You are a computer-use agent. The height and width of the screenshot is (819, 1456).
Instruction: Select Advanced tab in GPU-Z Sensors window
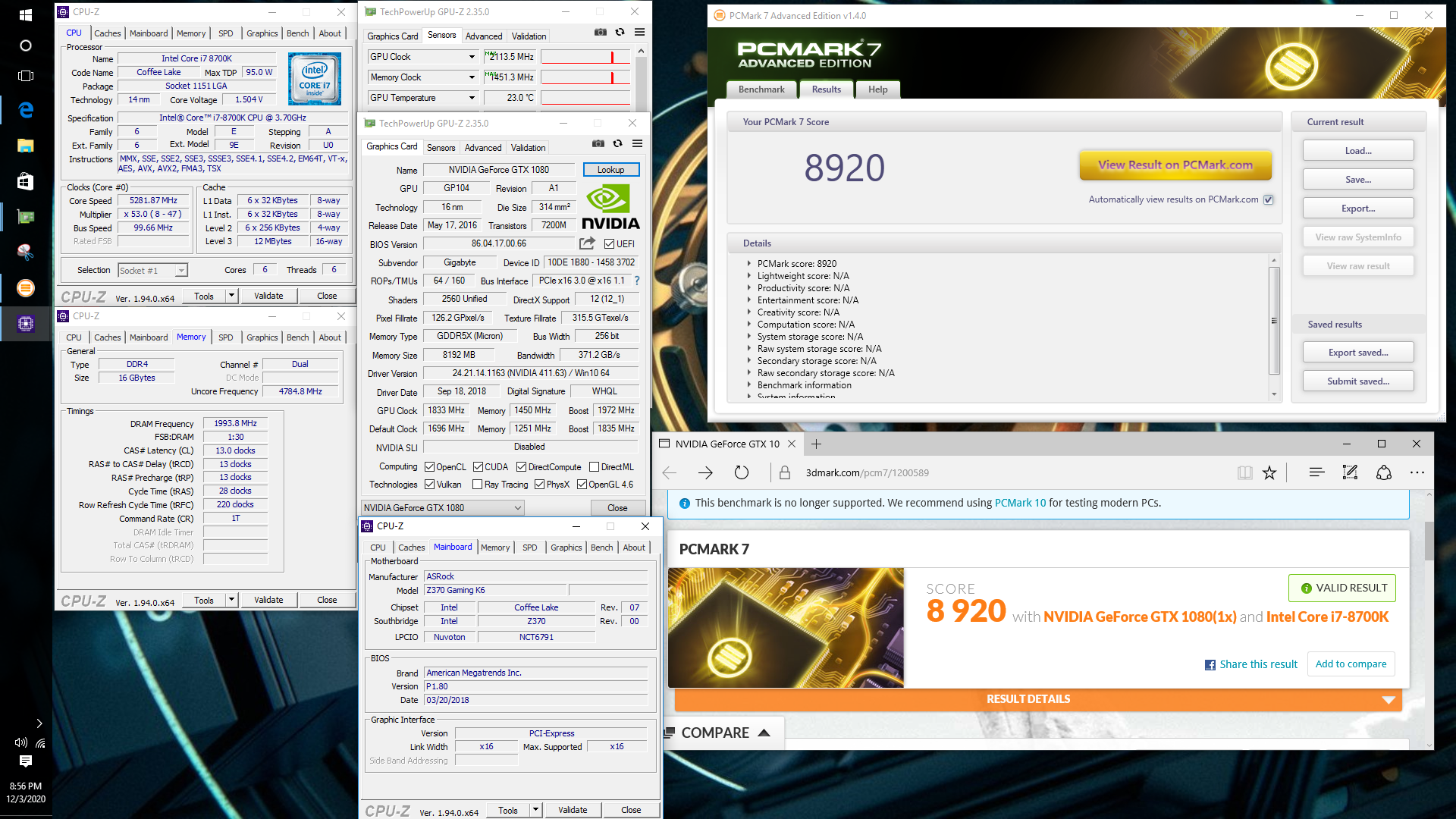click(x=484, y=36)
